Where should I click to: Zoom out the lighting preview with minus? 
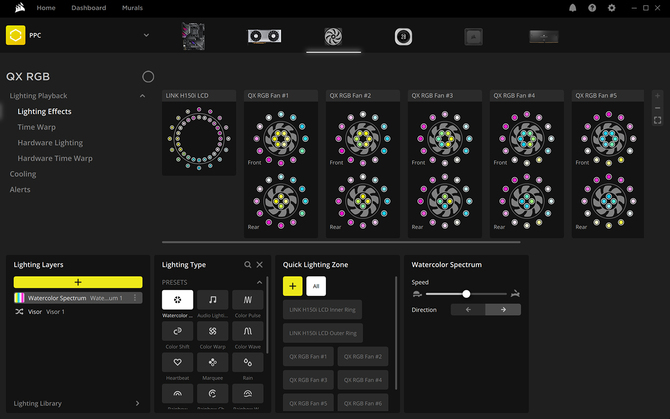(x=658, y=108)
